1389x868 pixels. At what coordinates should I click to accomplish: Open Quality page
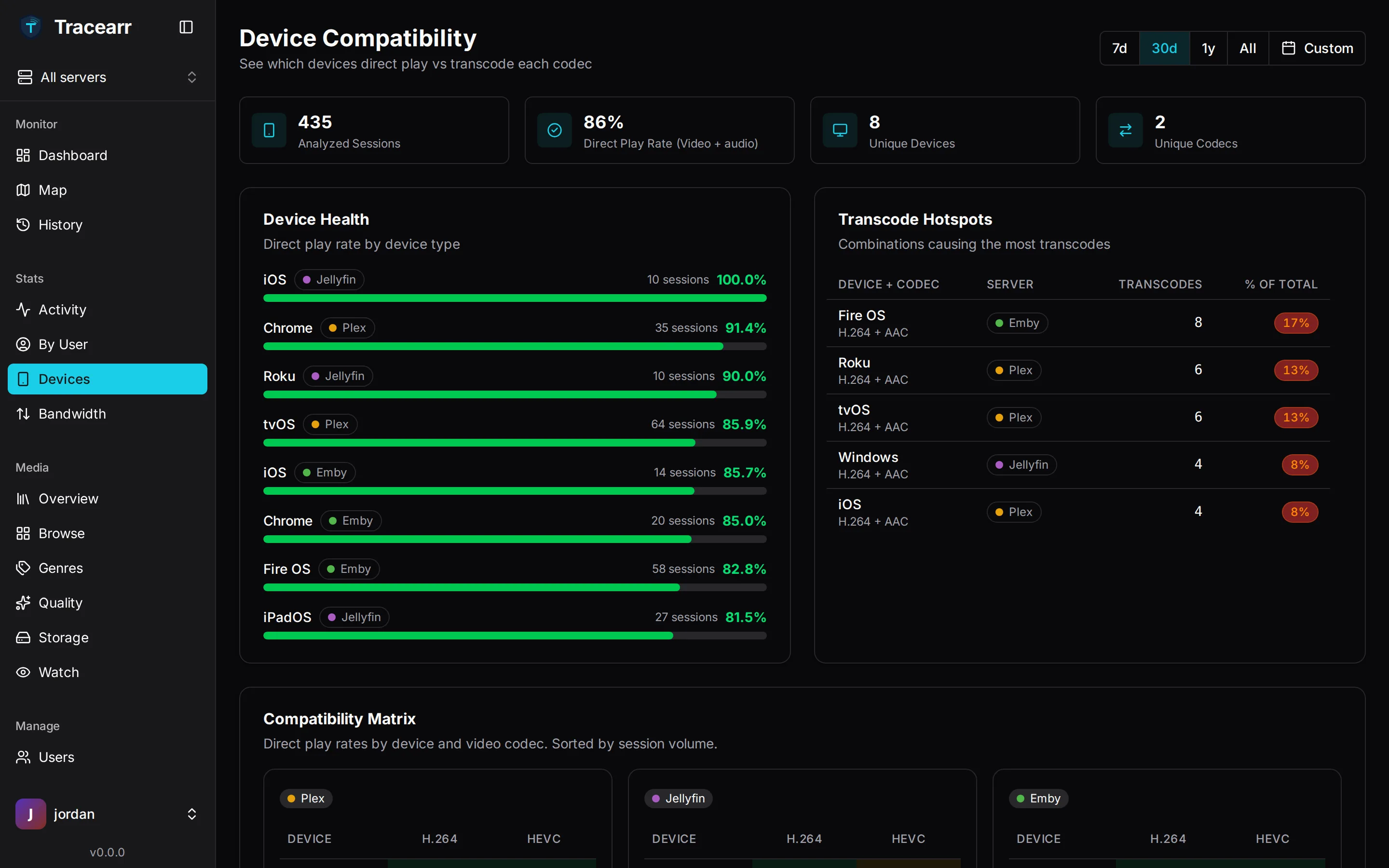[108, 603]
